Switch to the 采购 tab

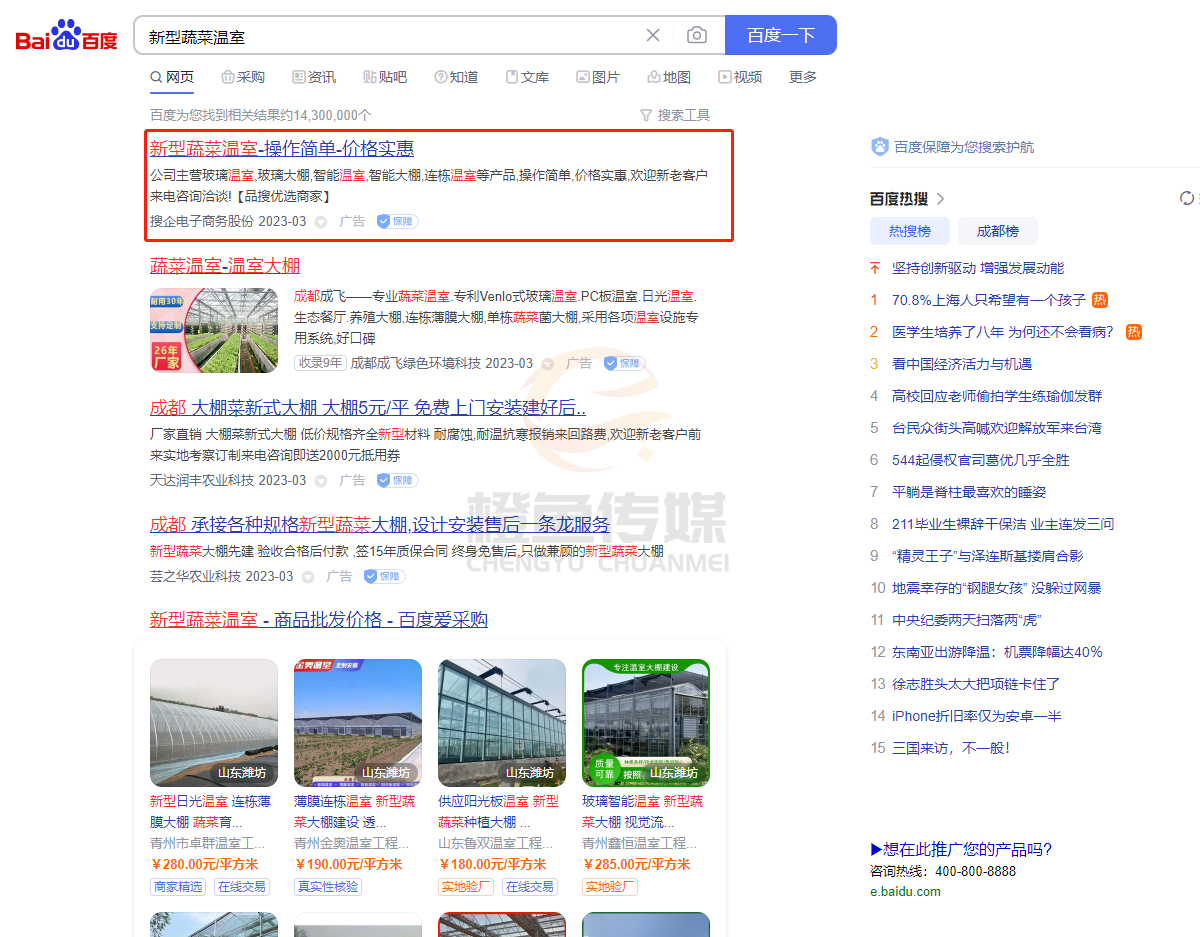(x=243, y=77)
